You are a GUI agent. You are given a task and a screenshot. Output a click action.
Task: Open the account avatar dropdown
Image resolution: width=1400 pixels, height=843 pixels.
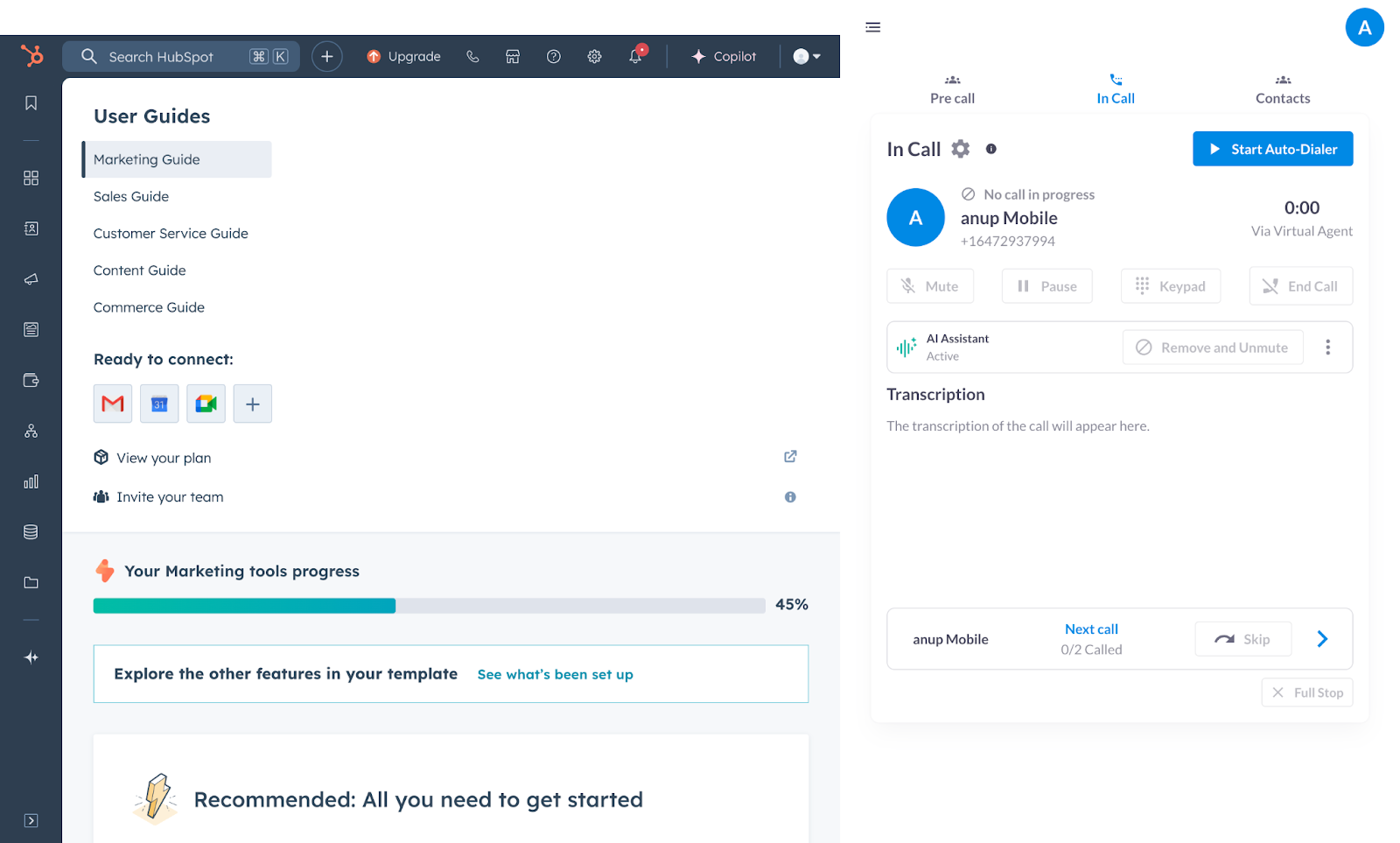(x=807, y=56)
